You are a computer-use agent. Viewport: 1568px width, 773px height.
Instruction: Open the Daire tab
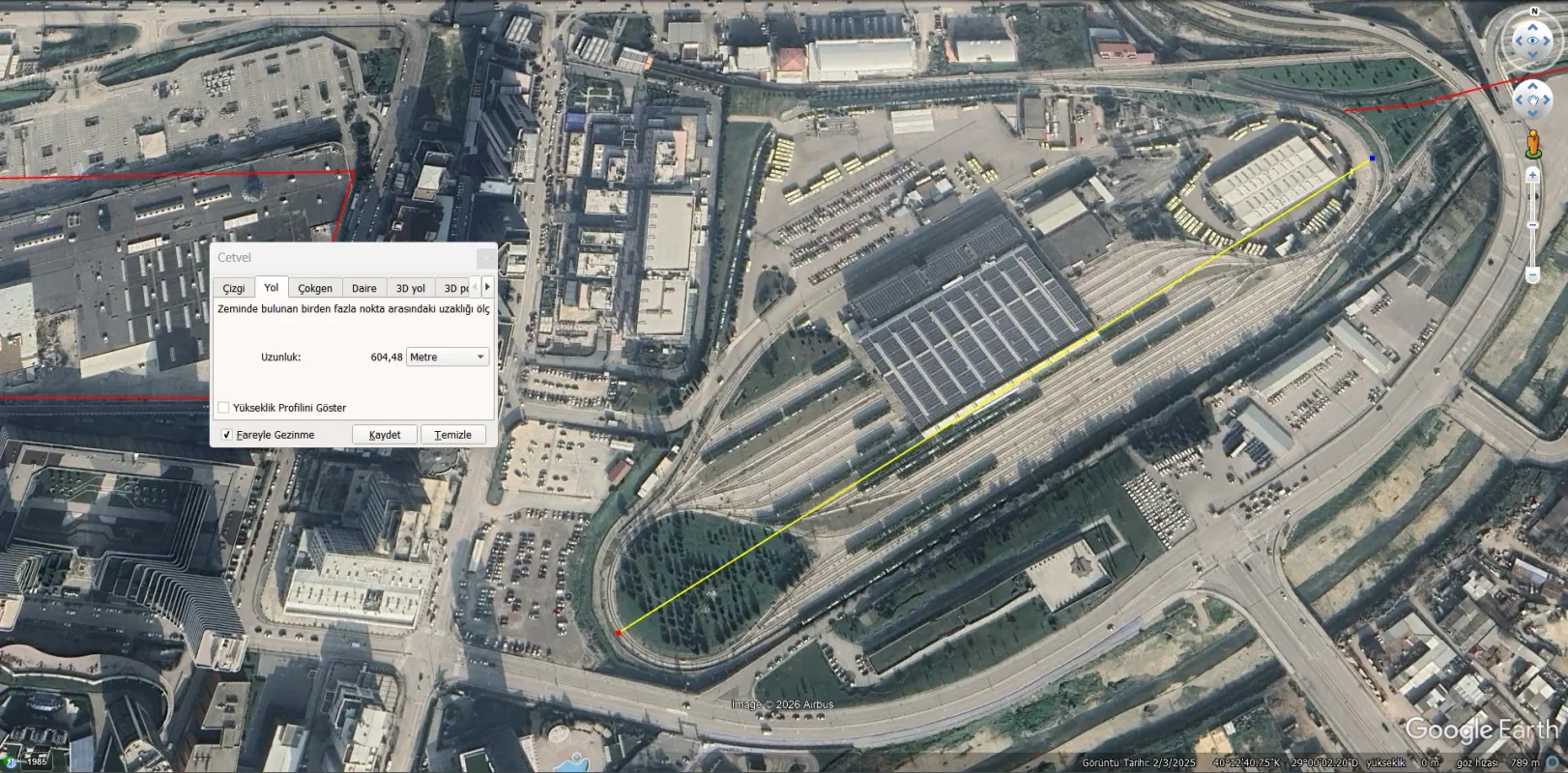pos(364,288)
